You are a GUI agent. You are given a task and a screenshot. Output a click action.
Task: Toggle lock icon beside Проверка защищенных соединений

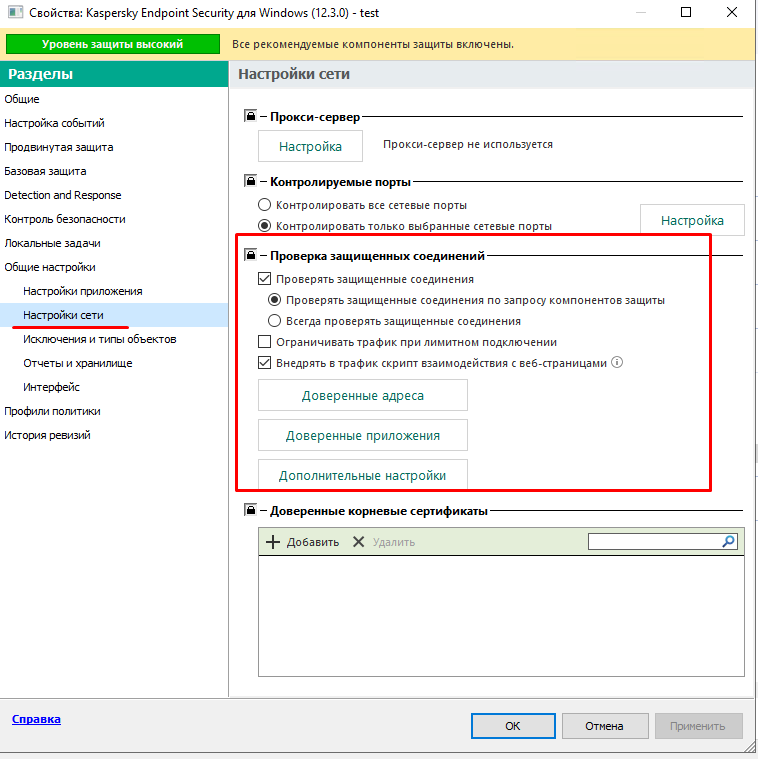[250, 255]
